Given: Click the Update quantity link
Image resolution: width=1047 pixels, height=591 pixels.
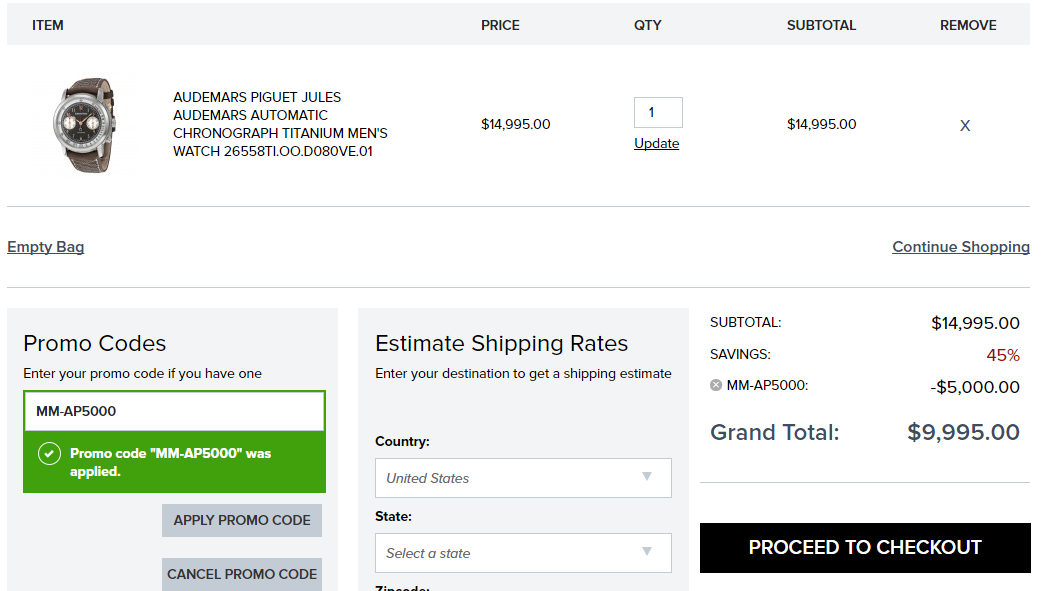Looking at the screenshot, I should (656, 144).
